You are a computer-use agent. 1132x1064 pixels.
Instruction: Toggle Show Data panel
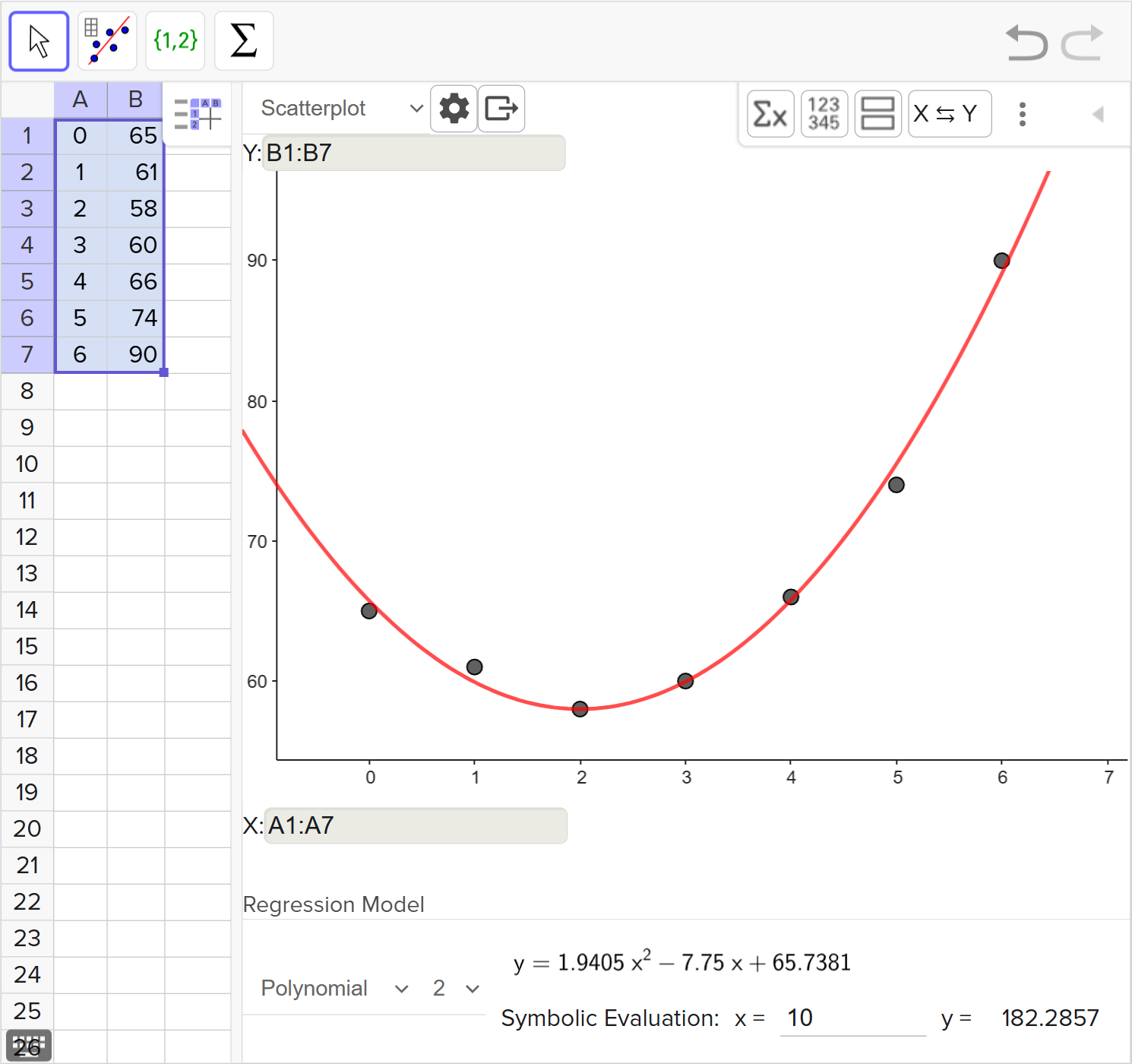824,114
